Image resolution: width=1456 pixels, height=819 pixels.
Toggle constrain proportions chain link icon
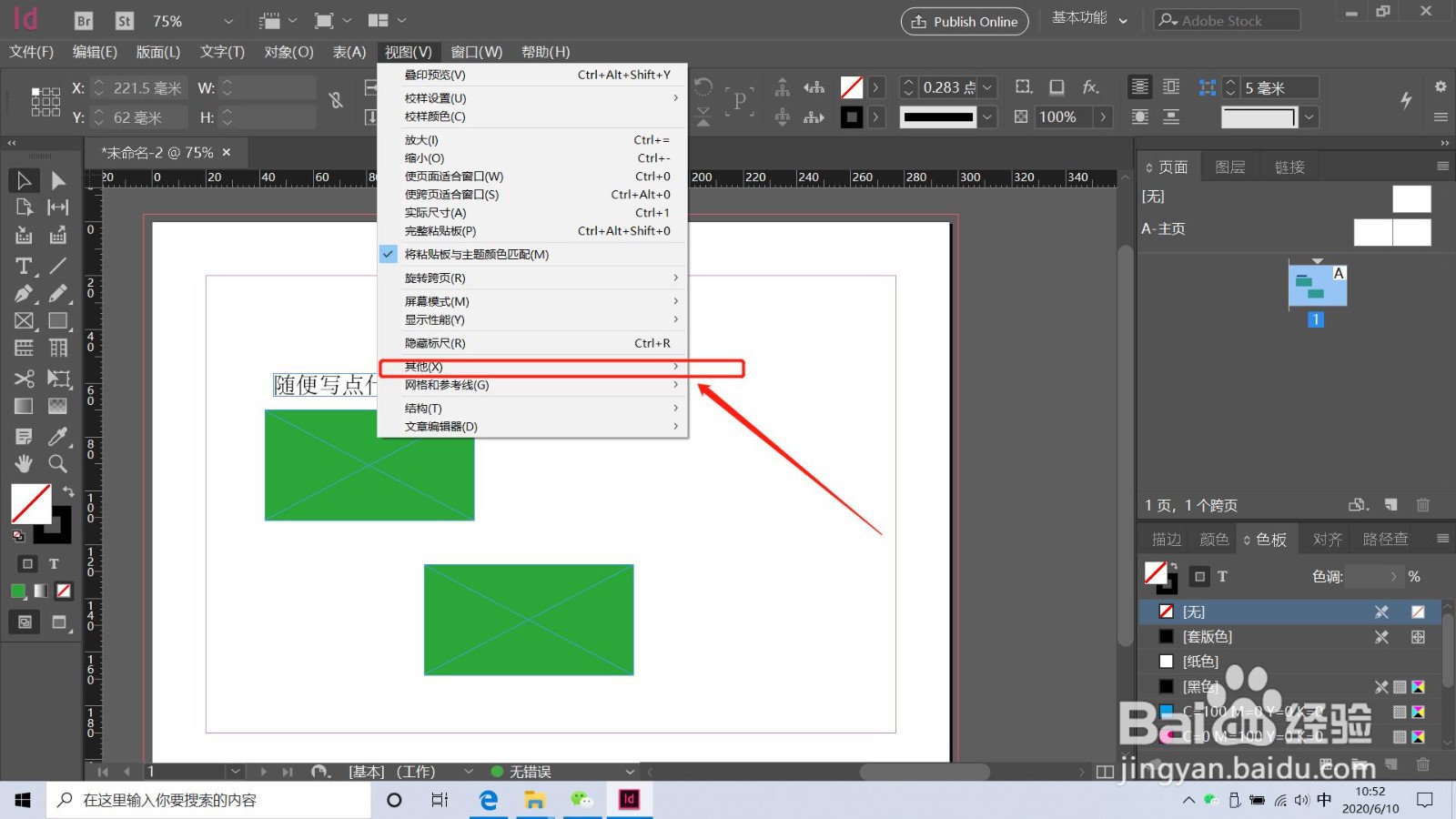pos(336,100)
